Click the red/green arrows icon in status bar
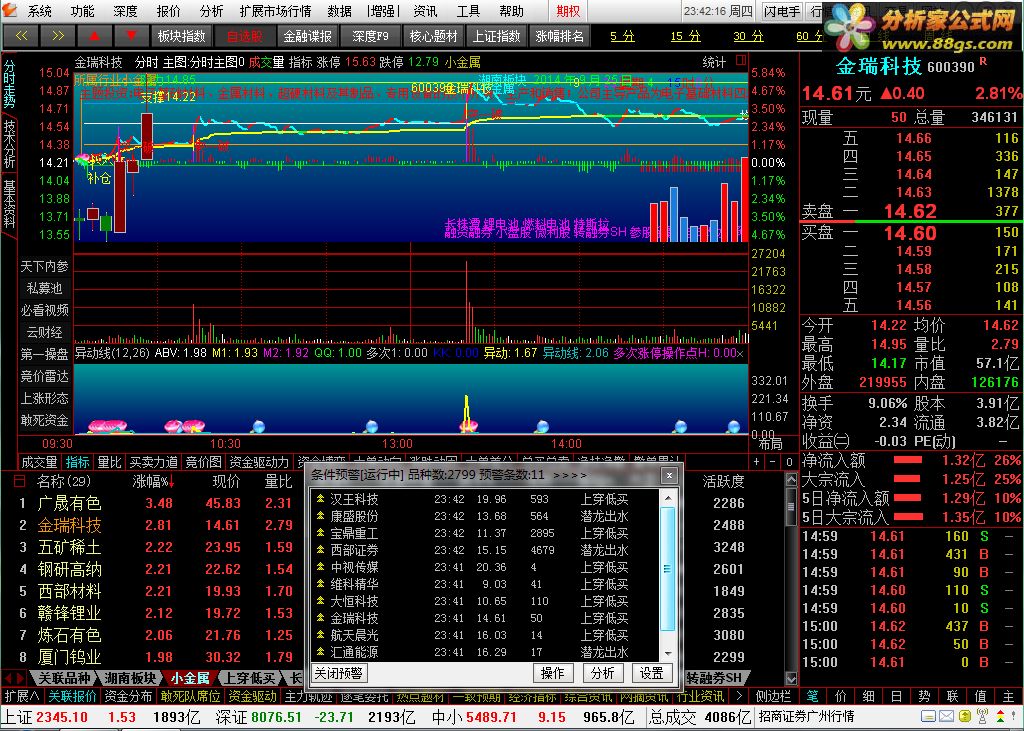This screenshot has width=1024, height=731. pyautogui.click(x=999, y=717)
